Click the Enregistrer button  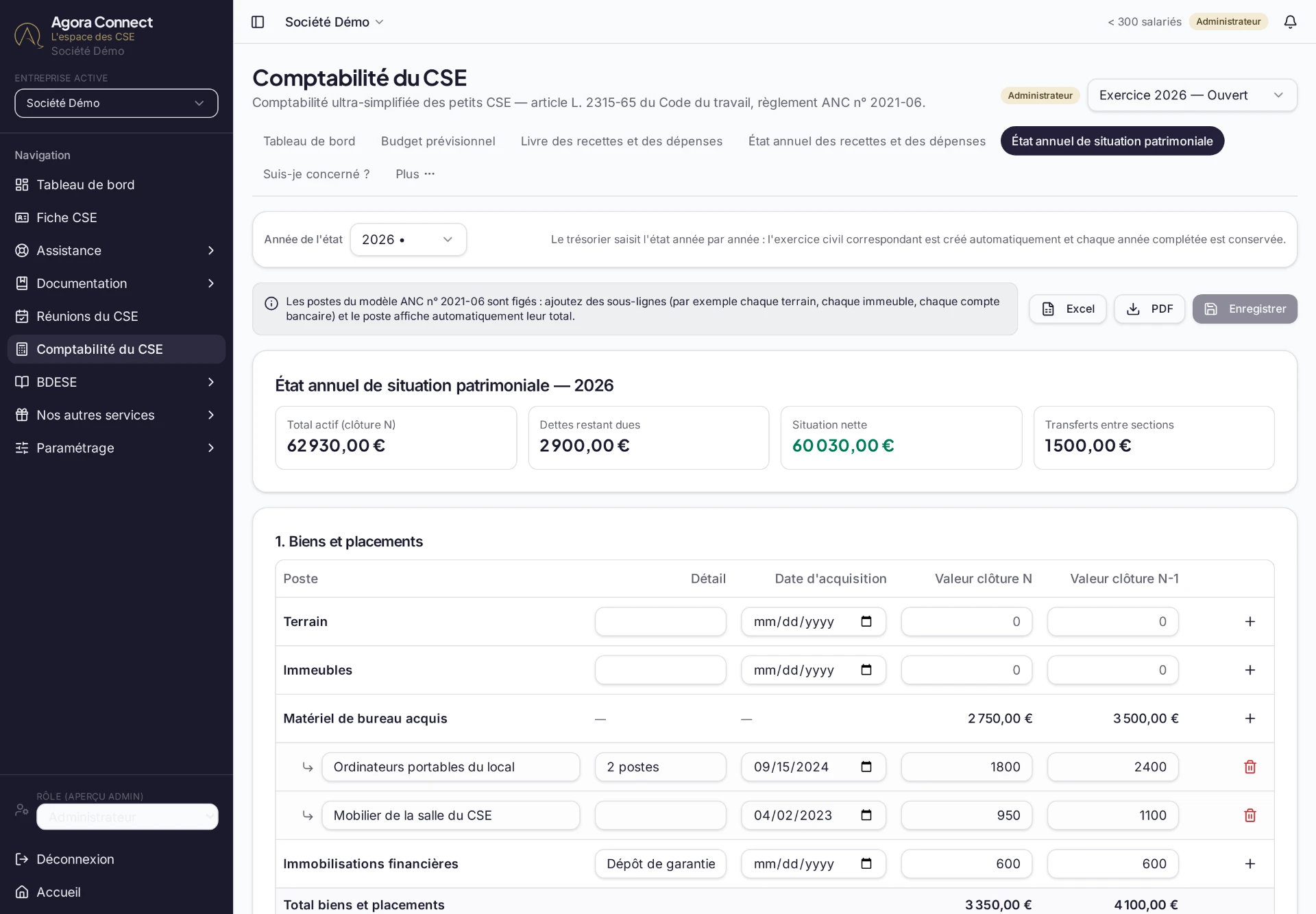click(x=1245, y=309)
